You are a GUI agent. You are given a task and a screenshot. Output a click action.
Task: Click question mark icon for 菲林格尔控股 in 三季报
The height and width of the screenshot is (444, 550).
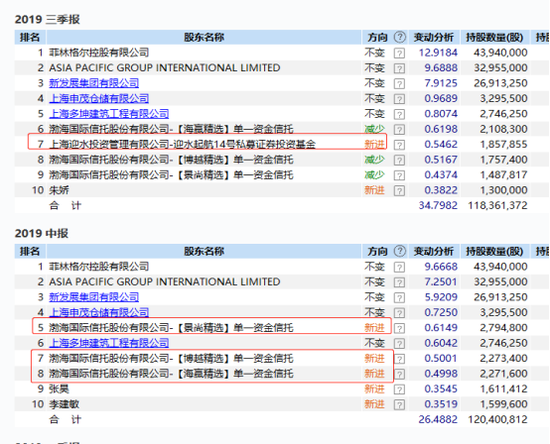click(399, 53)
